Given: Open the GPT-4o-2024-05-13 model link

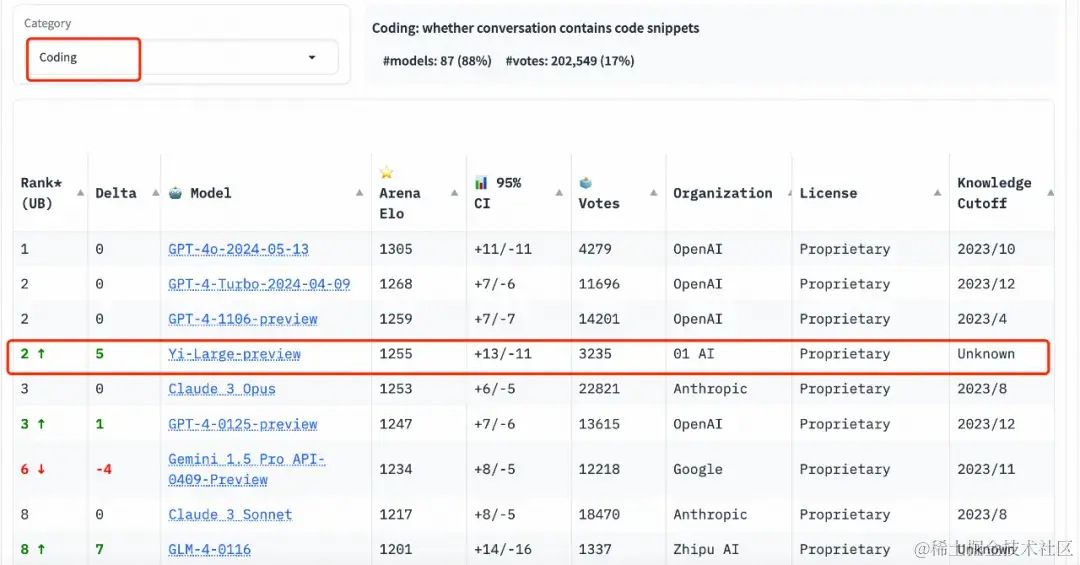Looking at the screenshot, I should point(238,249).
